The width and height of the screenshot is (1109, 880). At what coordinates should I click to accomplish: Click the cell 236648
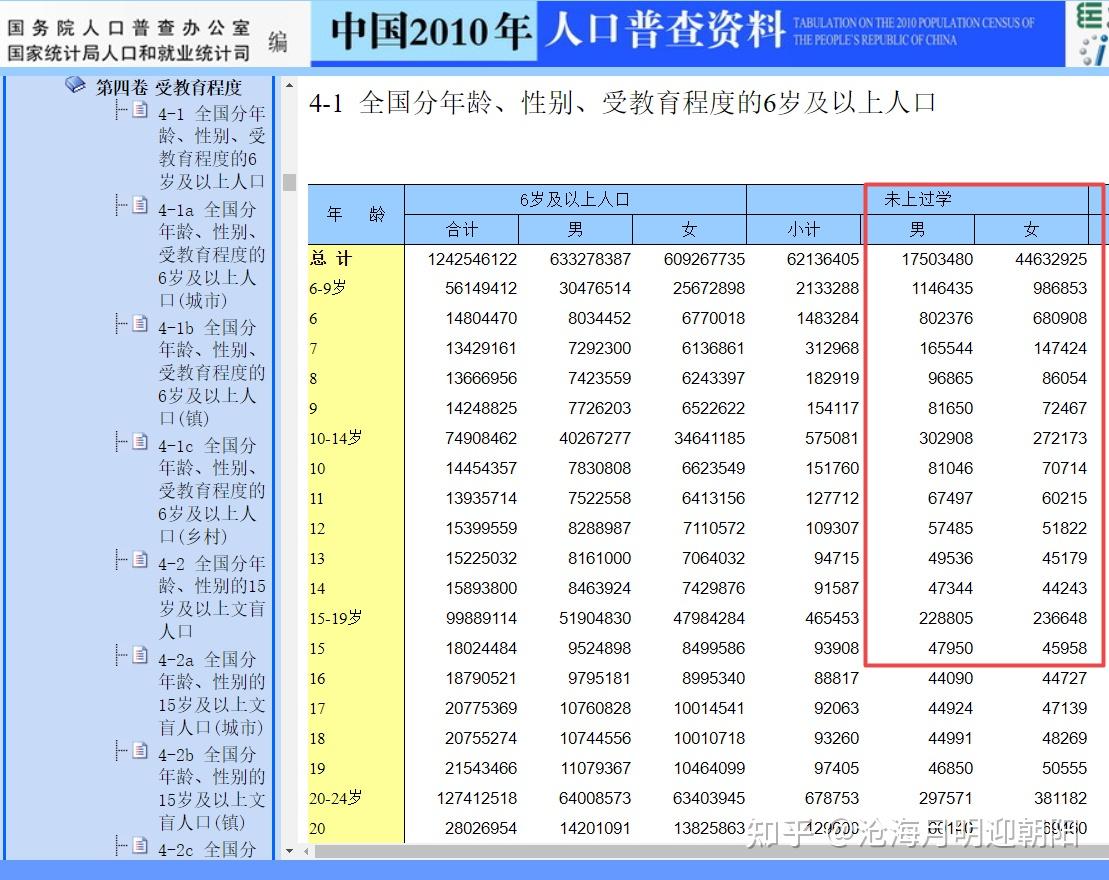tap(1059, 618)
